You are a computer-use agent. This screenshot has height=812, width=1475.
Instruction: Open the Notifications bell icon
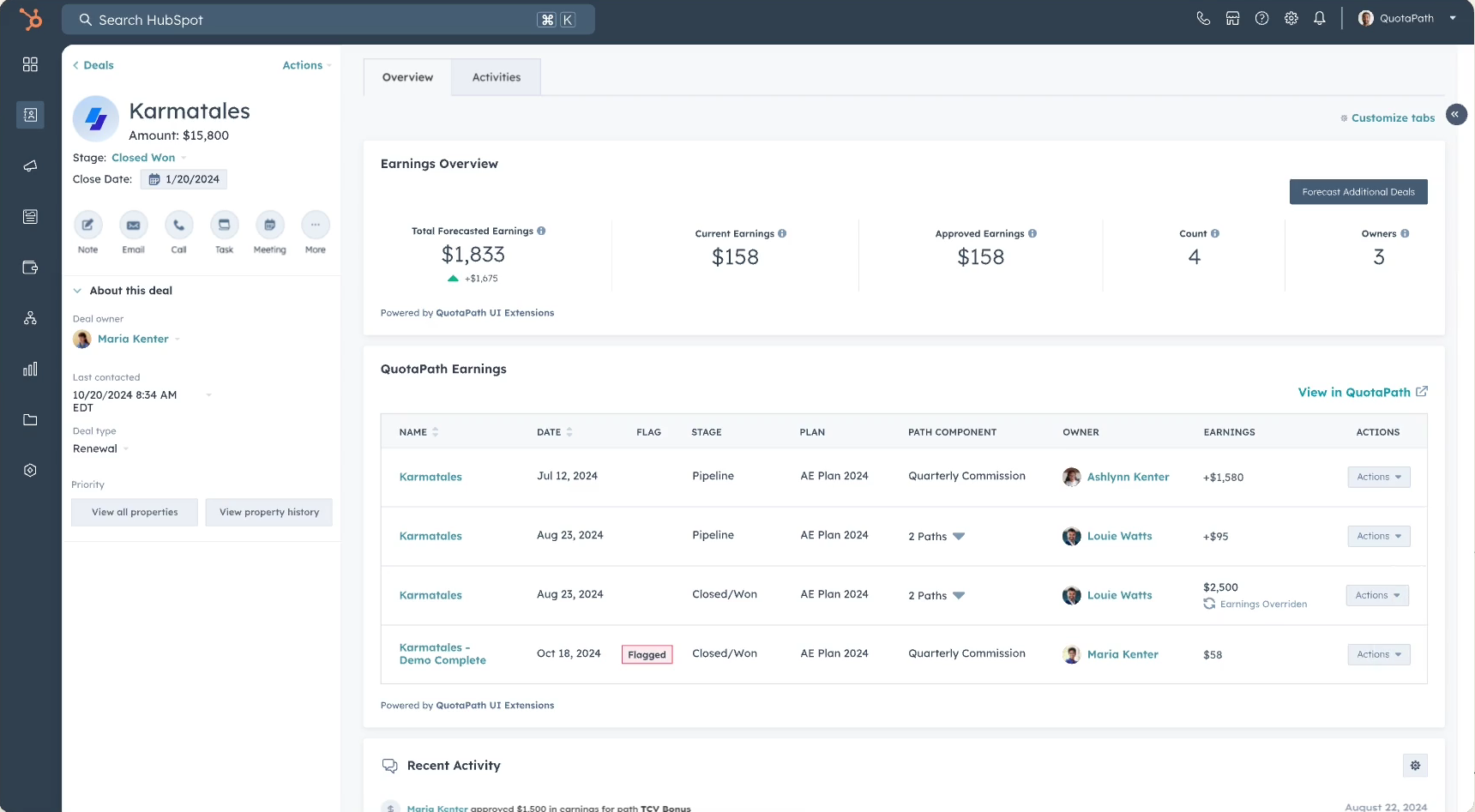pyautogui.click(x=1320, y=18)
